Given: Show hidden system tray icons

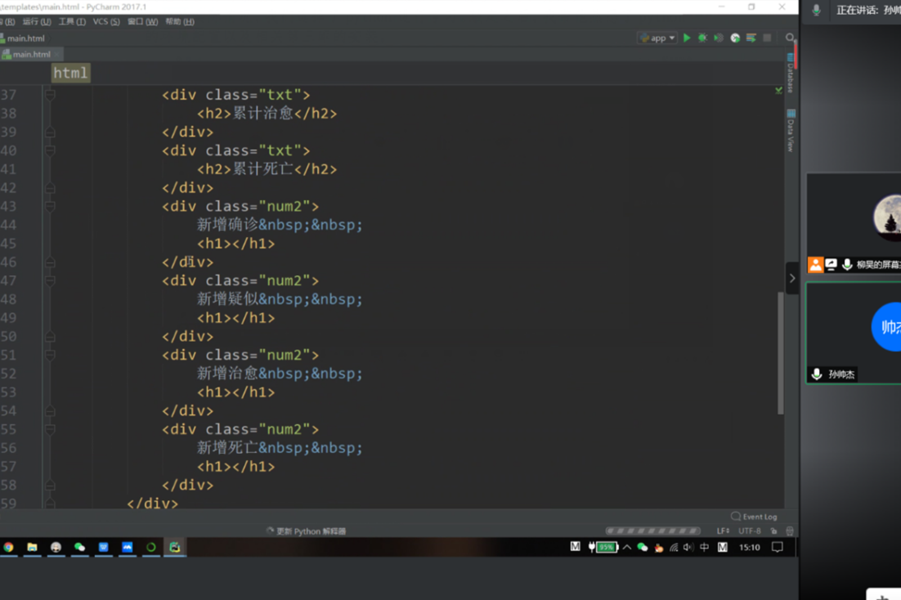Looking at the screenshot, I should pos(627,548).
